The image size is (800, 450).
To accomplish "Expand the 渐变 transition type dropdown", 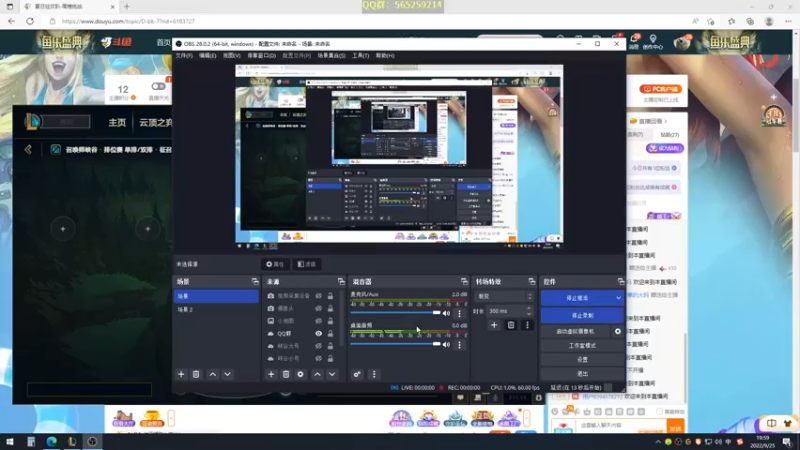I will coord(504,296).
